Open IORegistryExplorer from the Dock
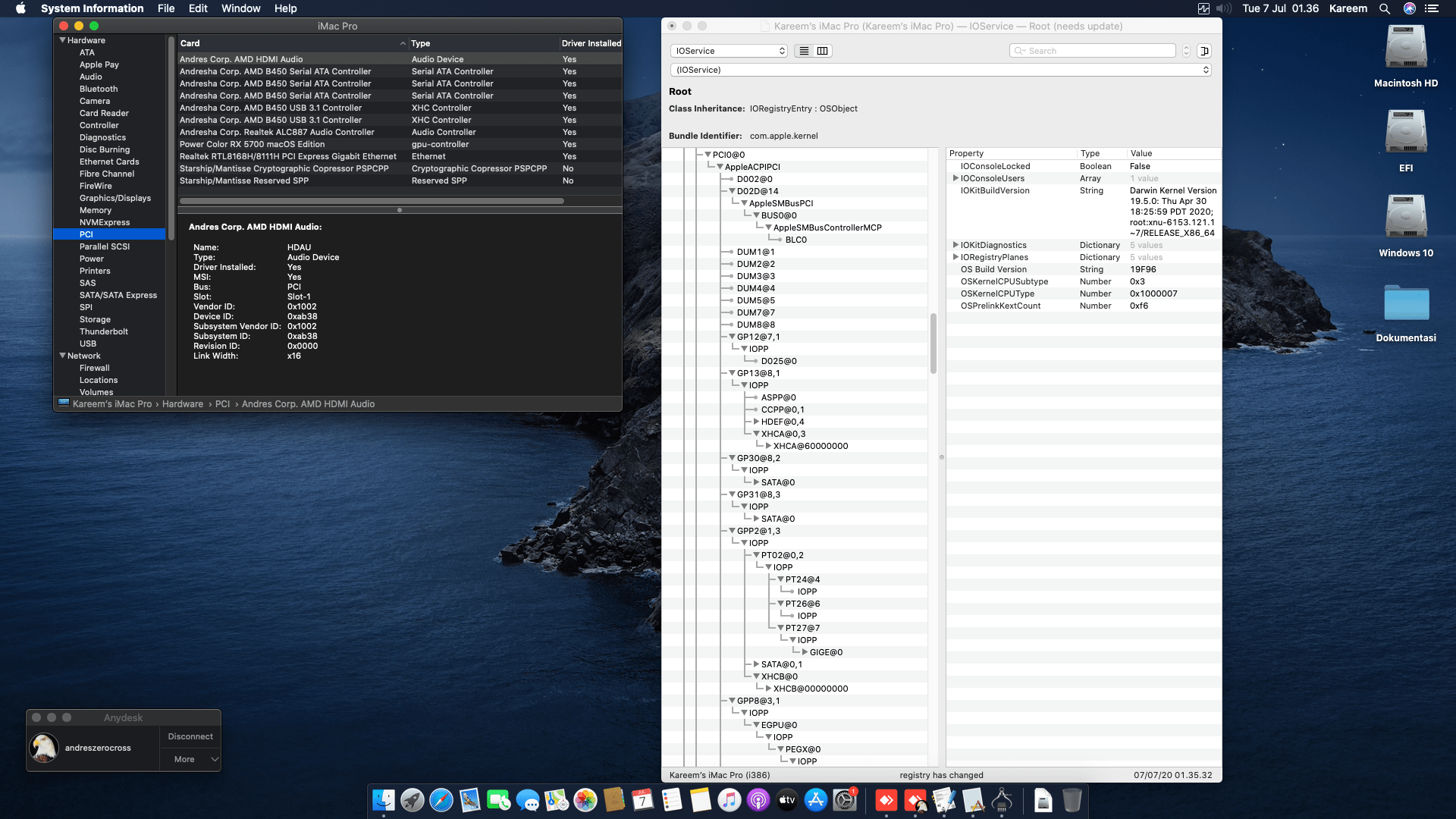Screen dimensions: 1456x819 click(x=1003, y=800)
